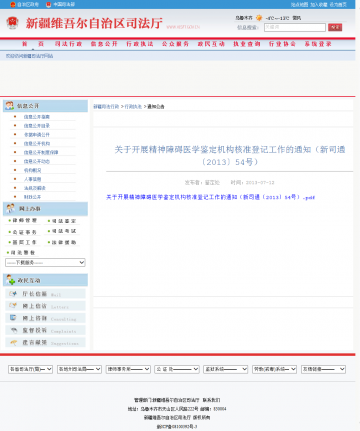Screen dimensions: 360x431
Task: Click 行政执法 breadcrumb link
Action: (133, 107)
